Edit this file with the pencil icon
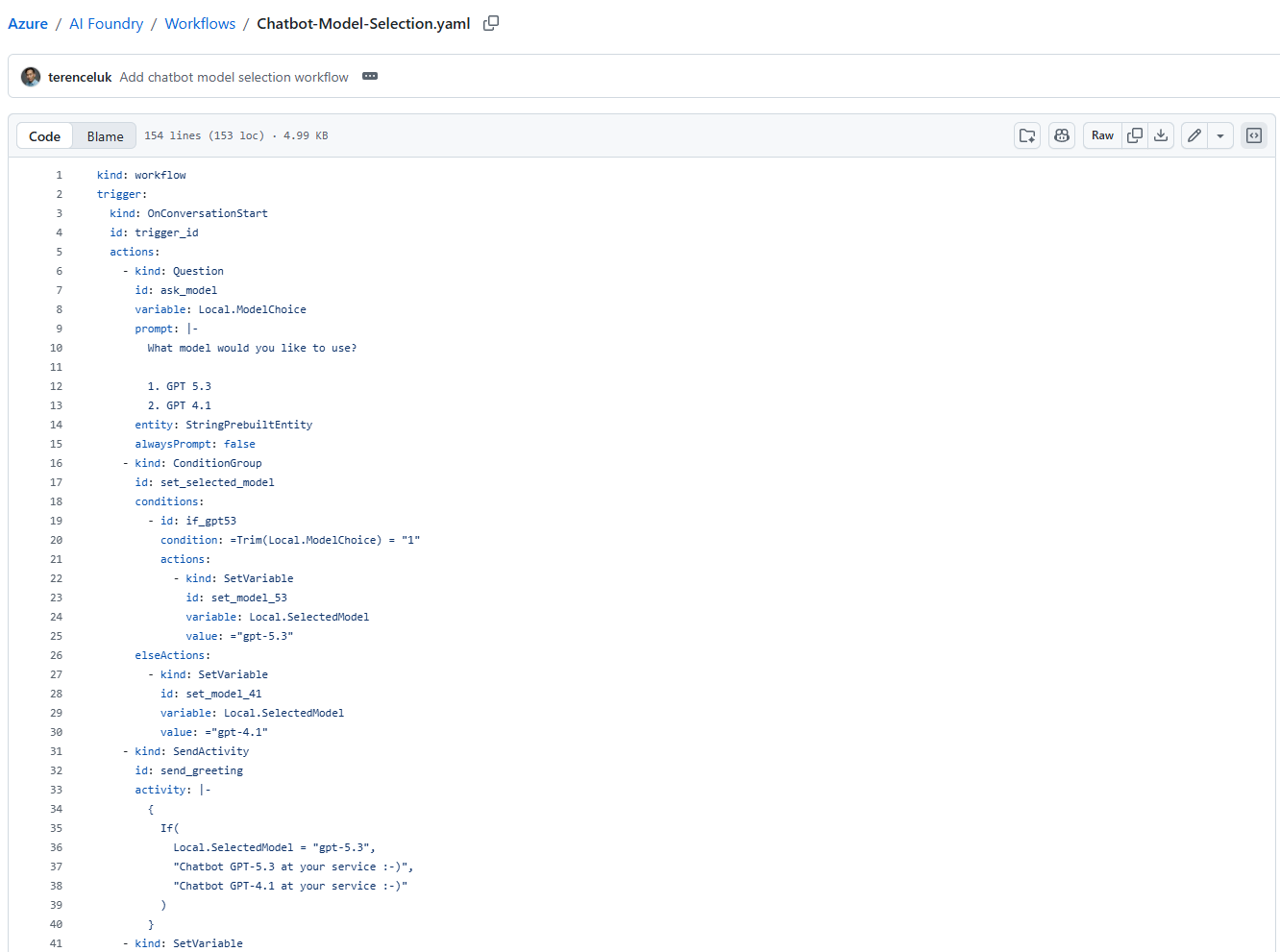This screenshot has height=952, width=1280. tap(1194, 135)
